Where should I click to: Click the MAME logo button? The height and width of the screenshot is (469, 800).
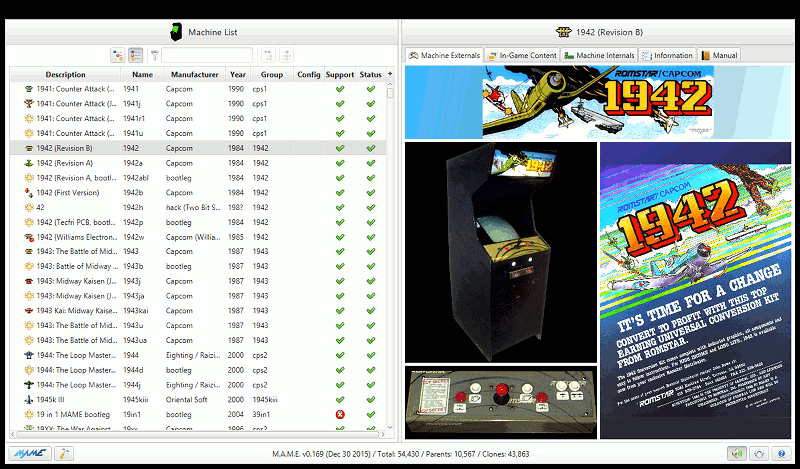tap(32, 453)
